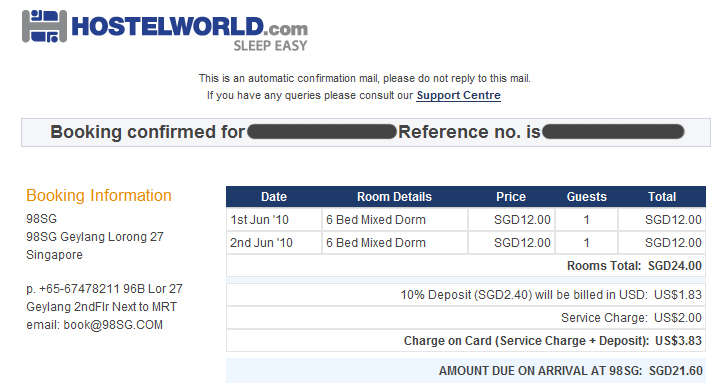Click the 10% Deposit US$1.83 row
The height and width of the screenshot is (392, 725).
[466, 294]
